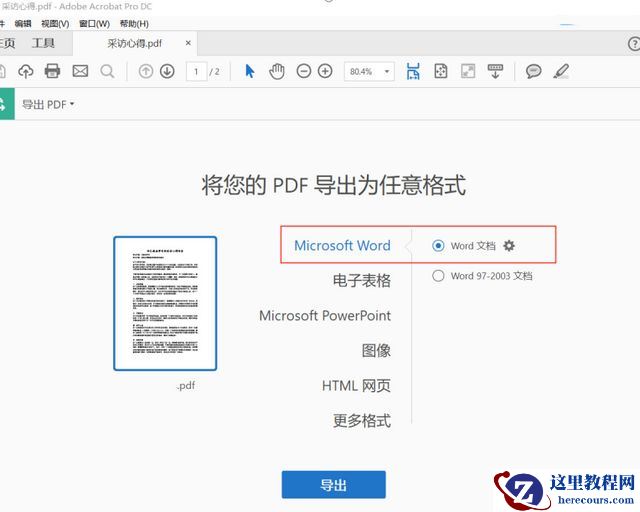640x512 pixels.
Task: Choose 图像 export format
Action: click(x=376, y=350)
